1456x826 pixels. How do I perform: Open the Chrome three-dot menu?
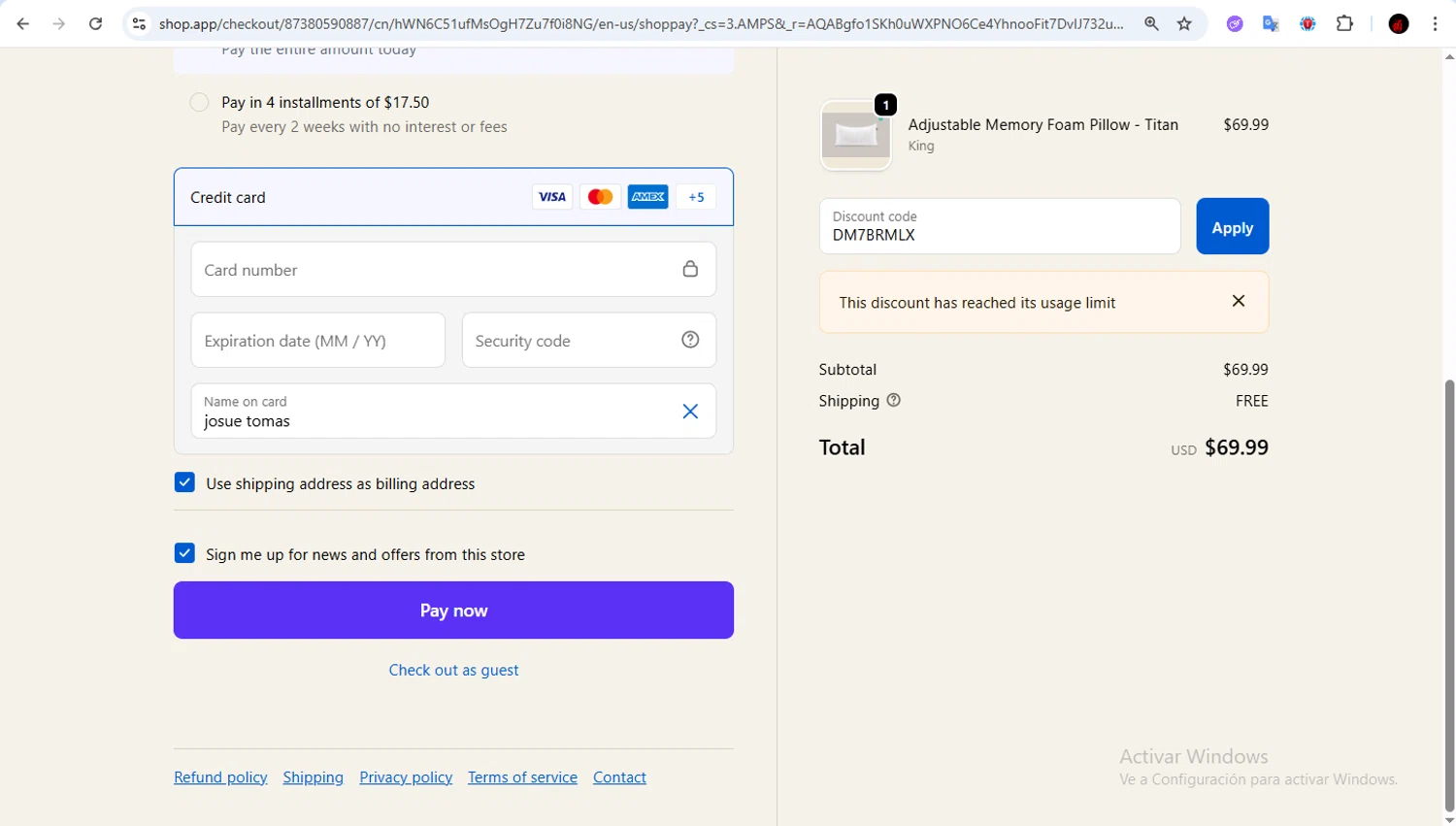(x=1435, y=23)
